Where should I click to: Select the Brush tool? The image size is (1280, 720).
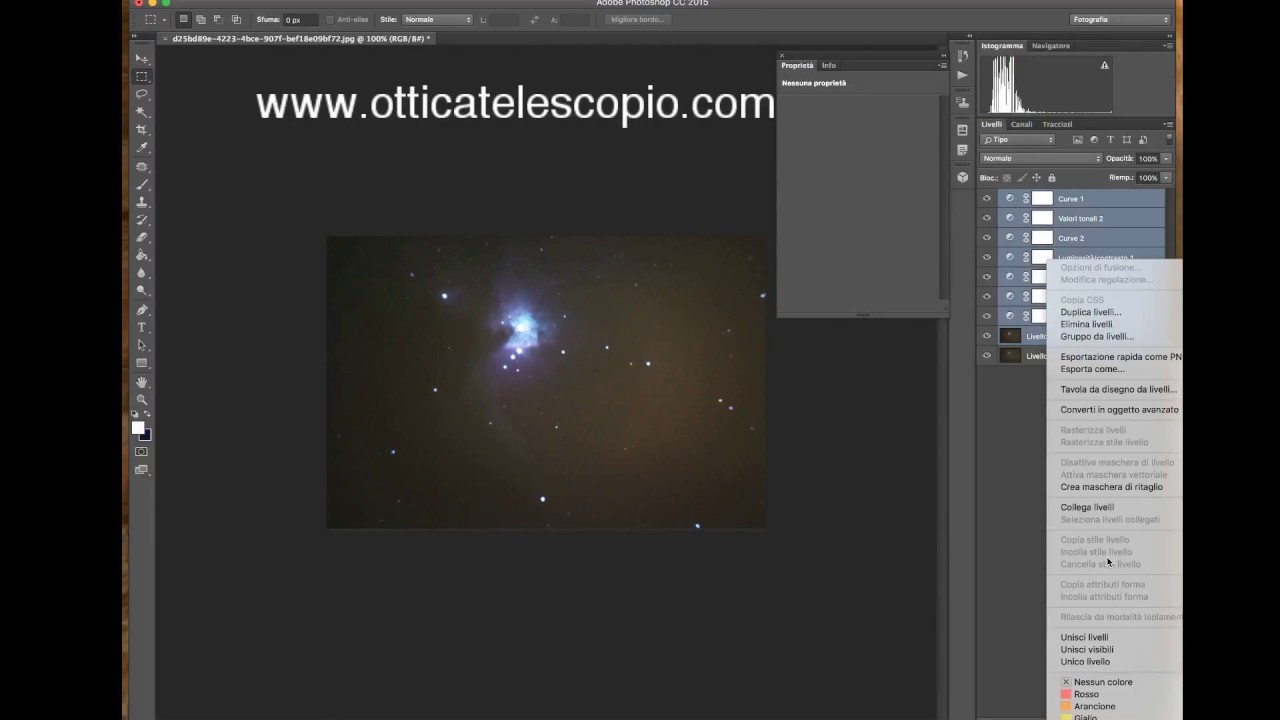[x=142, y=184]
